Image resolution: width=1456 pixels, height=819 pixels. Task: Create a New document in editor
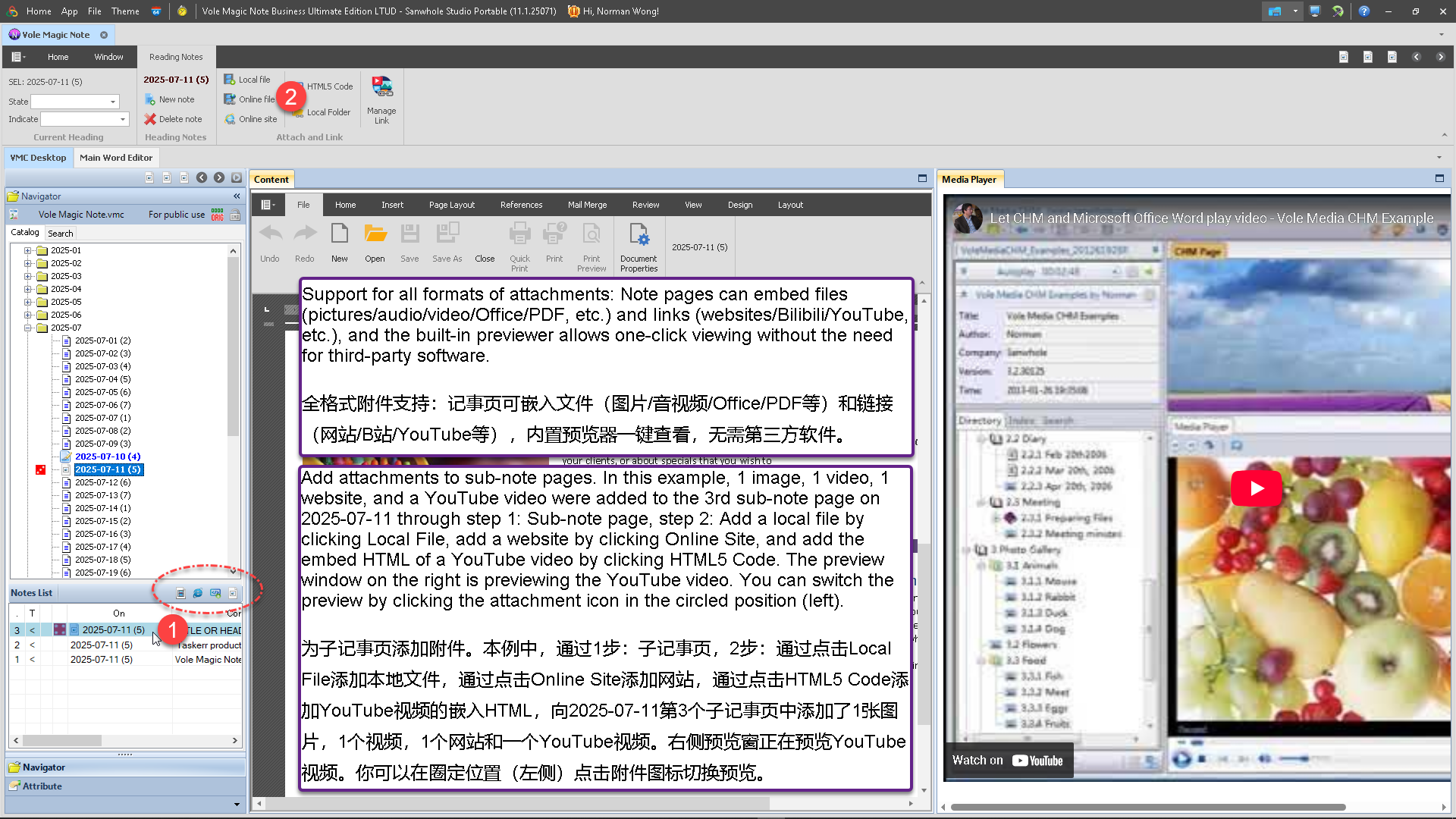[x=340, y=243]
